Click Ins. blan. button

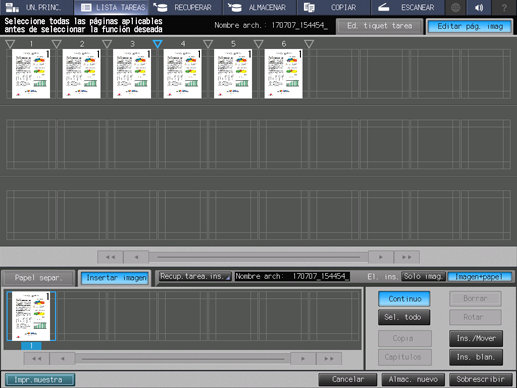[476, 357]
